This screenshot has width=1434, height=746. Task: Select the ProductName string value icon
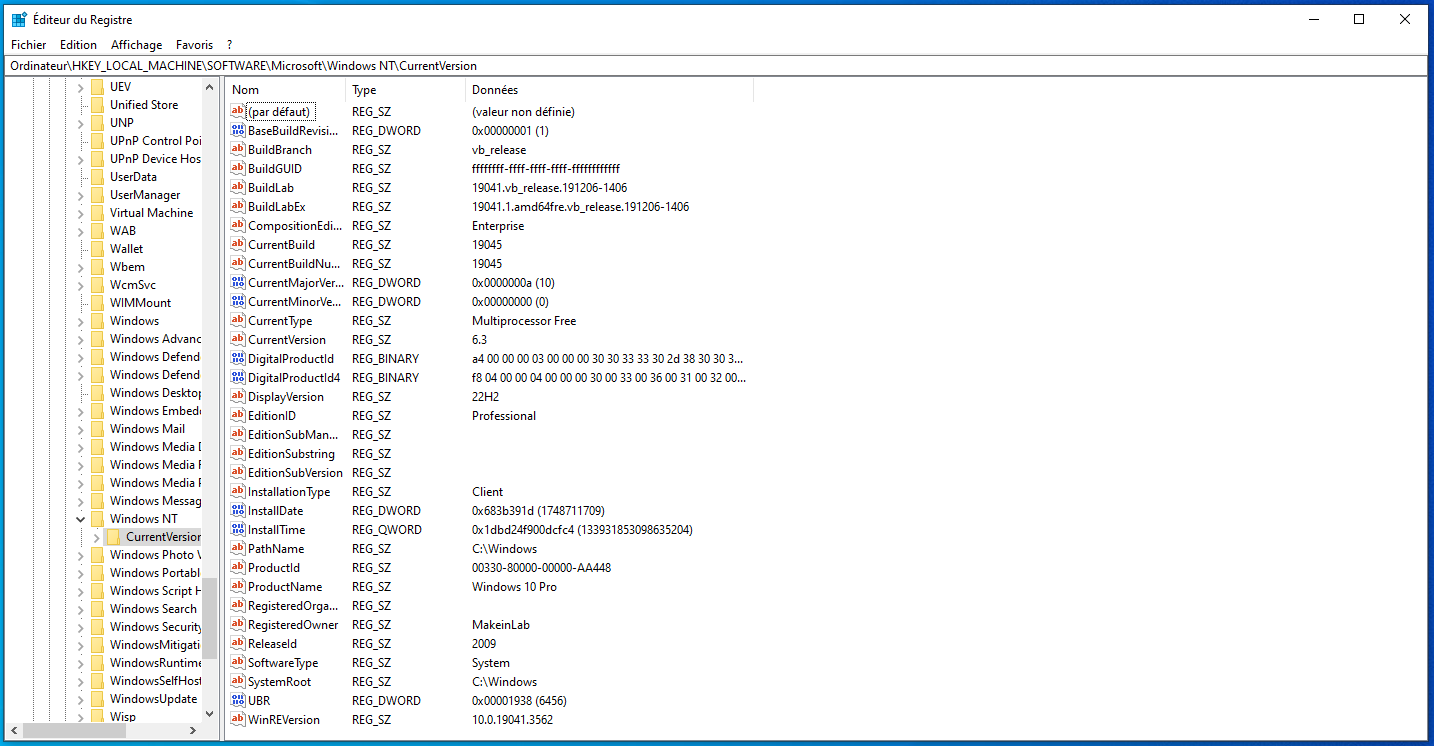238,587
